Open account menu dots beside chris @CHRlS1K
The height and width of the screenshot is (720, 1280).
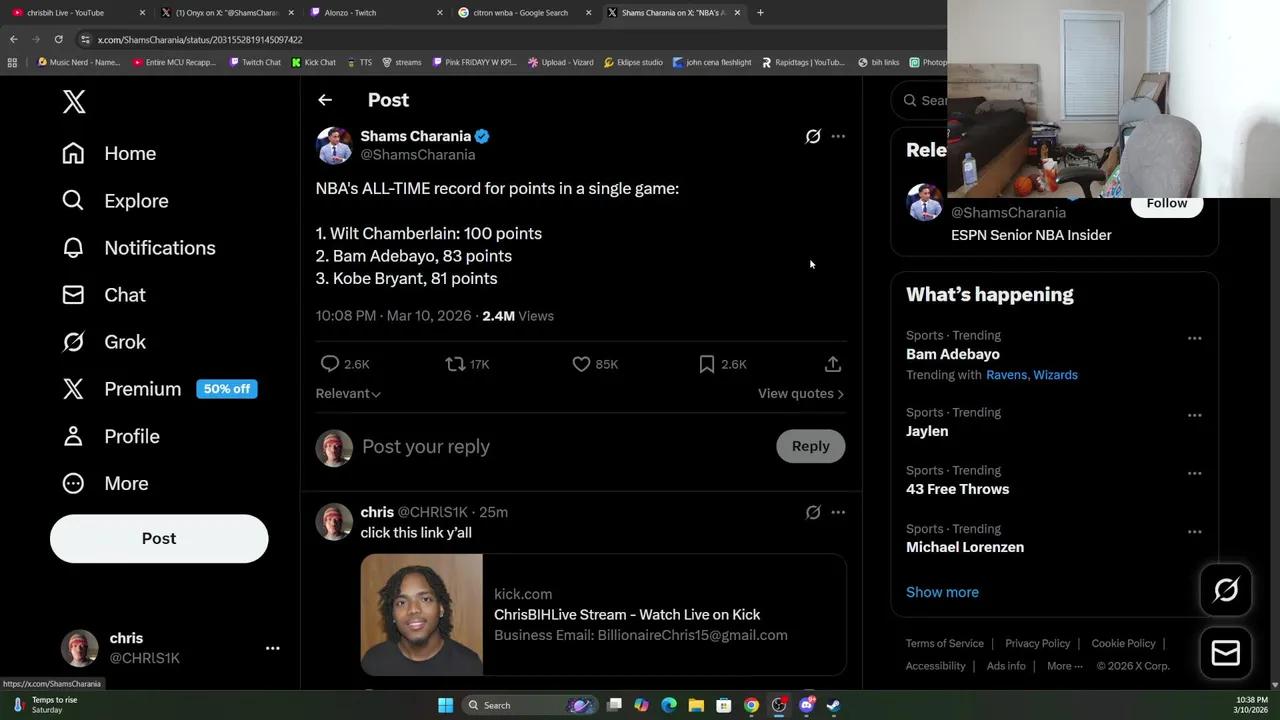pos(272,648)
